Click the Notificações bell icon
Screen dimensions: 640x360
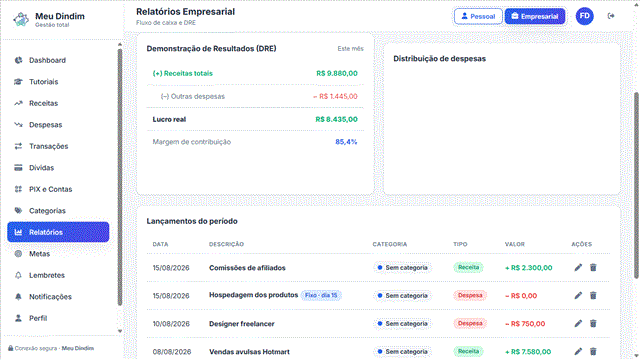(18, 297)
